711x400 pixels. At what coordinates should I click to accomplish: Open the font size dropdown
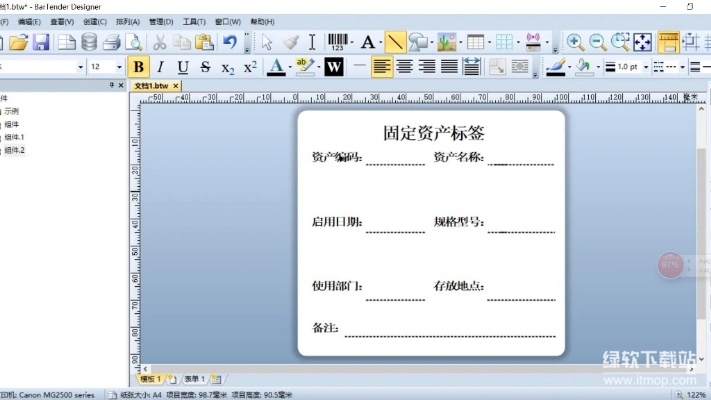(x=120, y=67)
